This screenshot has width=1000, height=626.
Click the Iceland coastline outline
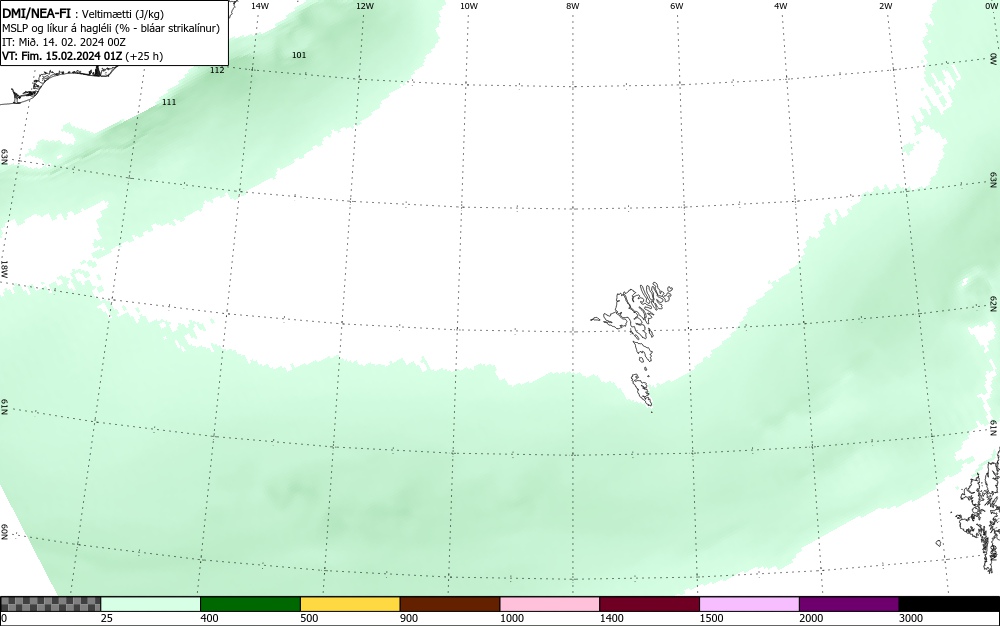pyautogui.click(x=61, y=83)
